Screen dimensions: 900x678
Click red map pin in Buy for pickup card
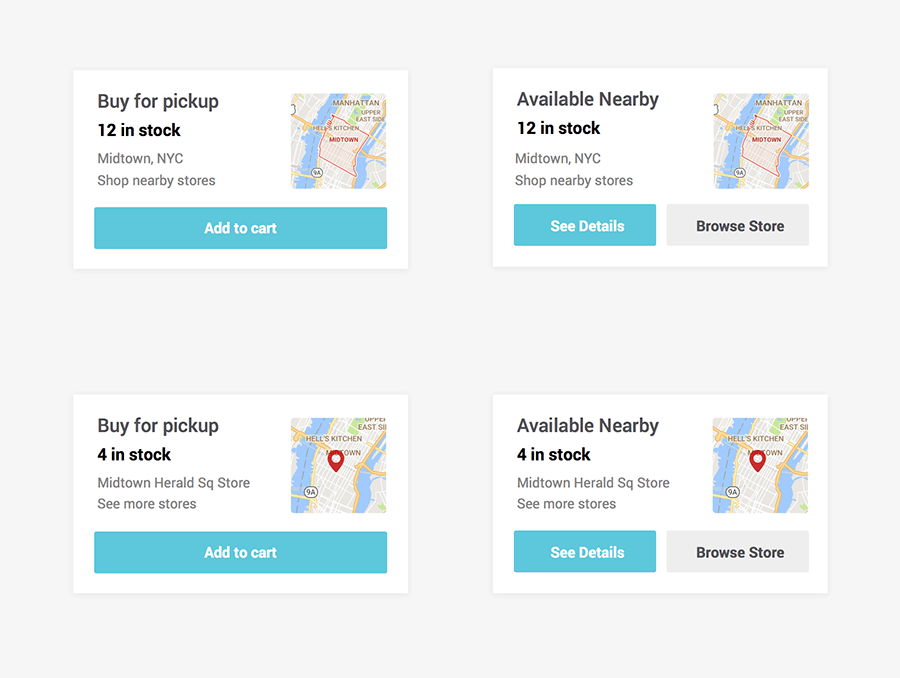335,460
